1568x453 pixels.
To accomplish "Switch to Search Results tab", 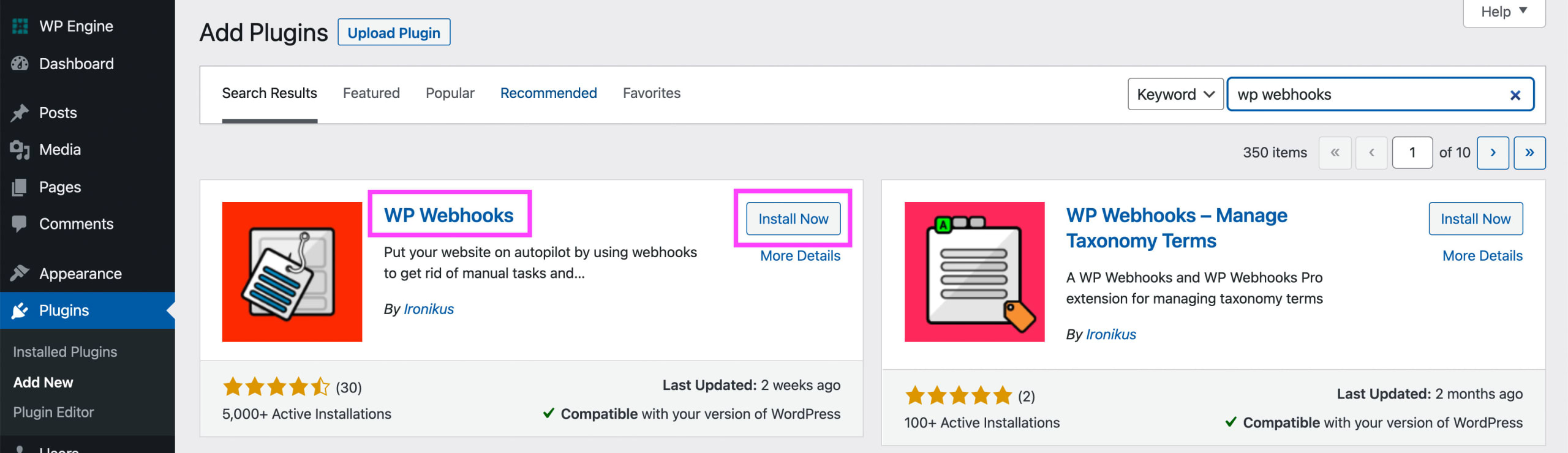I will 269,93.
